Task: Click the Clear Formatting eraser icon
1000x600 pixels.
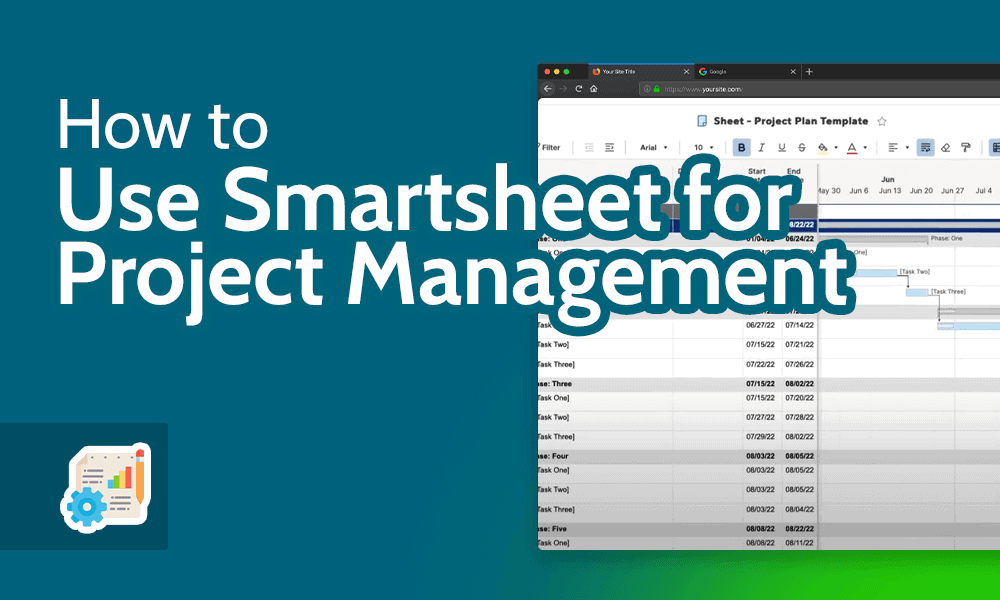Action: (x=946, y=147)
